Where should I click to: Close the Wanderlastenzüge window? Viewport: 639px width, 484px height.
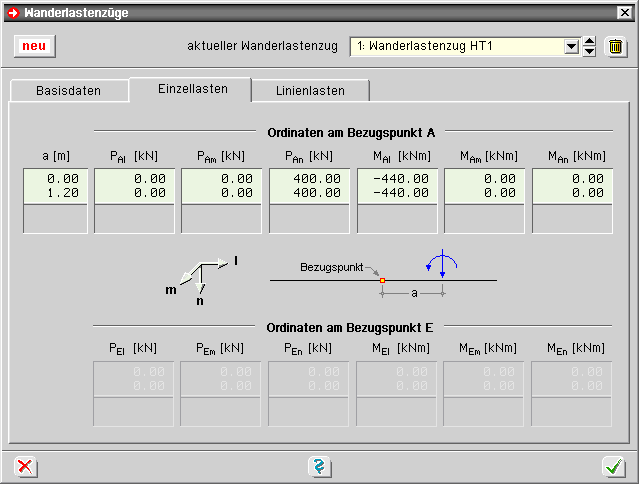tap(625, 12)
